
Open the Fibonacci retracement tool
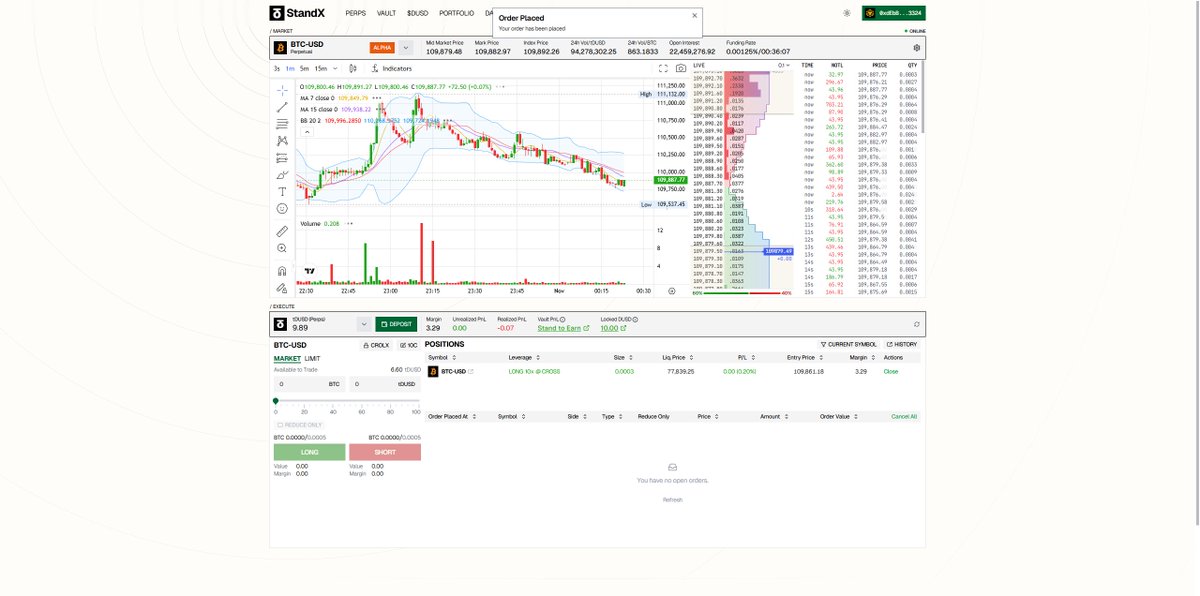point(282,124)
